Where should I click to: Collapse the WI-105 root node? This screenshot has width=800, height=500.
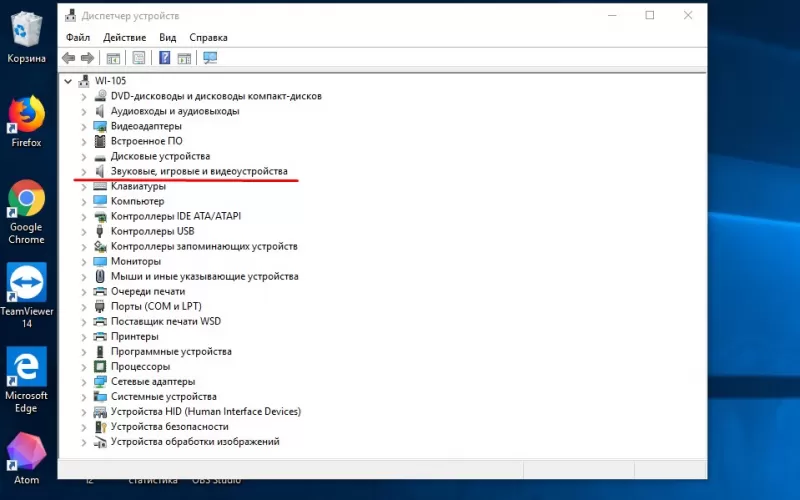tap(68, 81)
